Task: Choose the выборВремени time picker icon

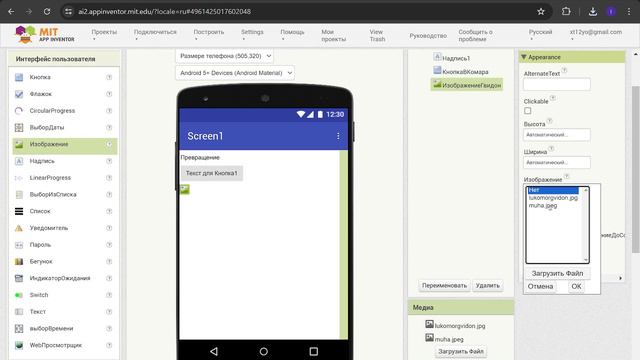Action: click(x=19, y=328)
